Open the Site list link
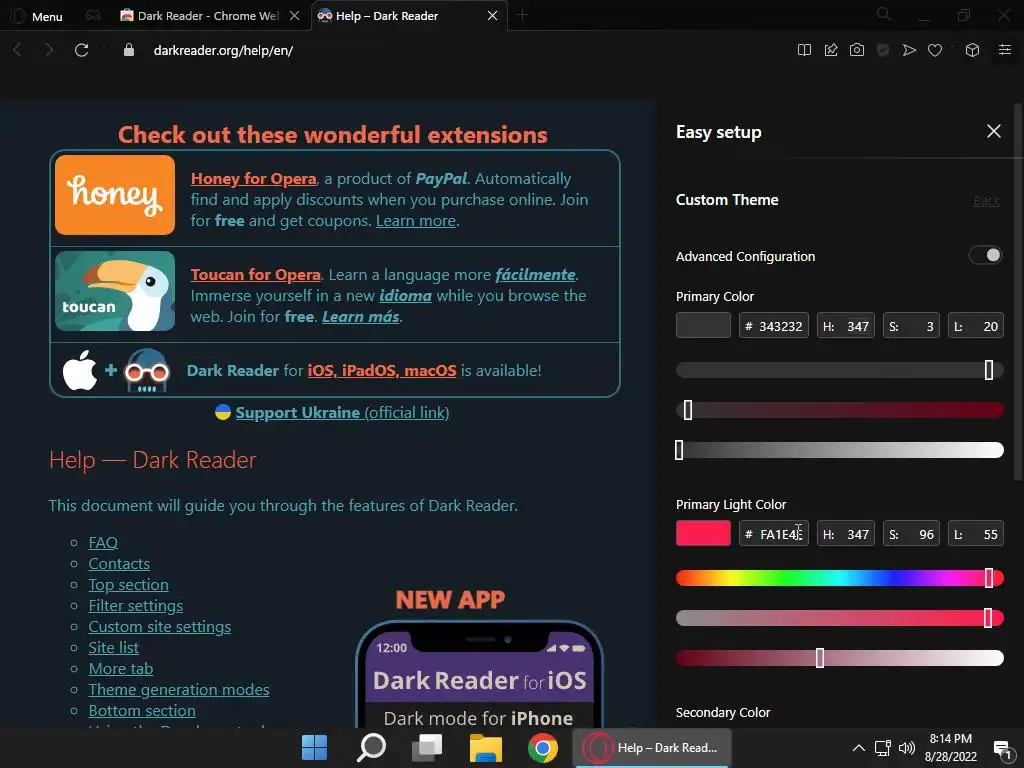The height and width of the screenshot is (768, 1024). point(114,647)
